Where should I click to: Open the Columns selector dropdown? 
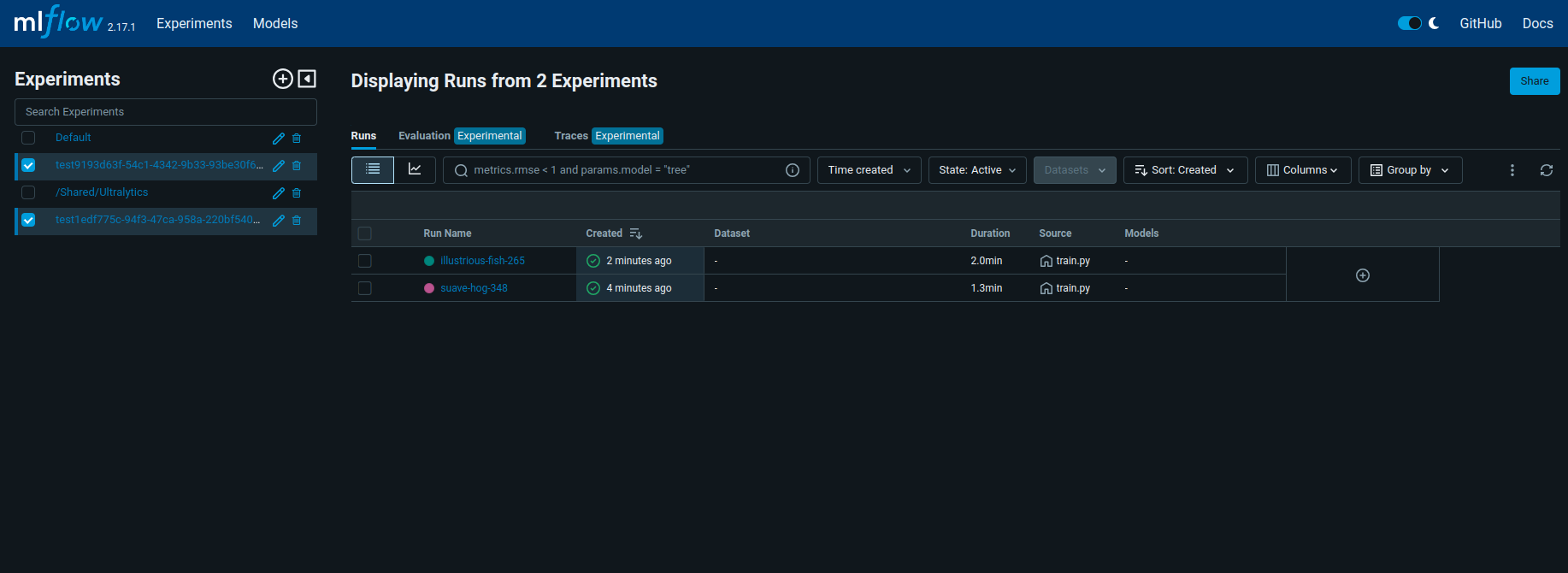click(1303, 170)
